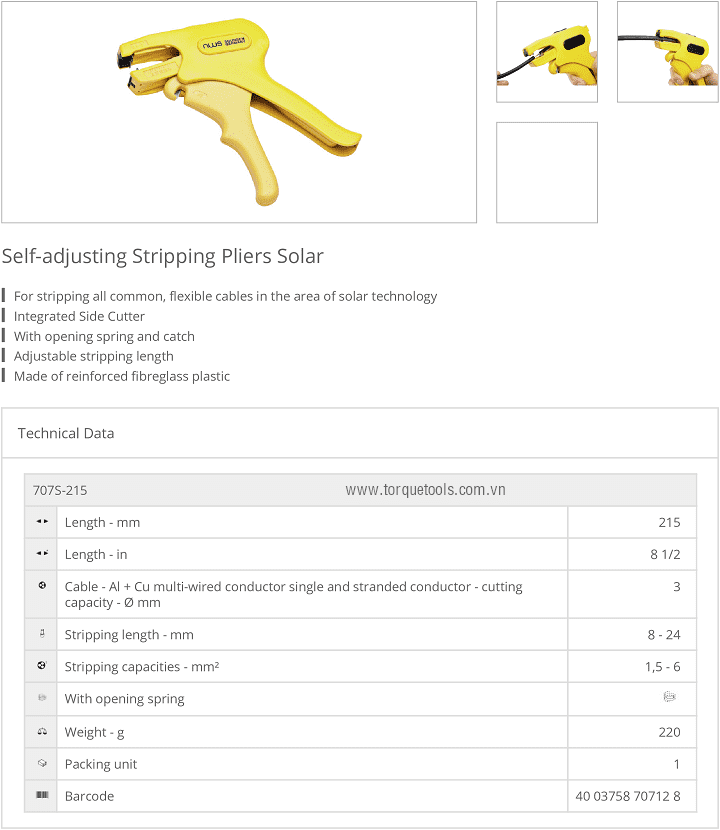Click the Packing unit box icon
The image size is (720, 830).
[42, 763]
